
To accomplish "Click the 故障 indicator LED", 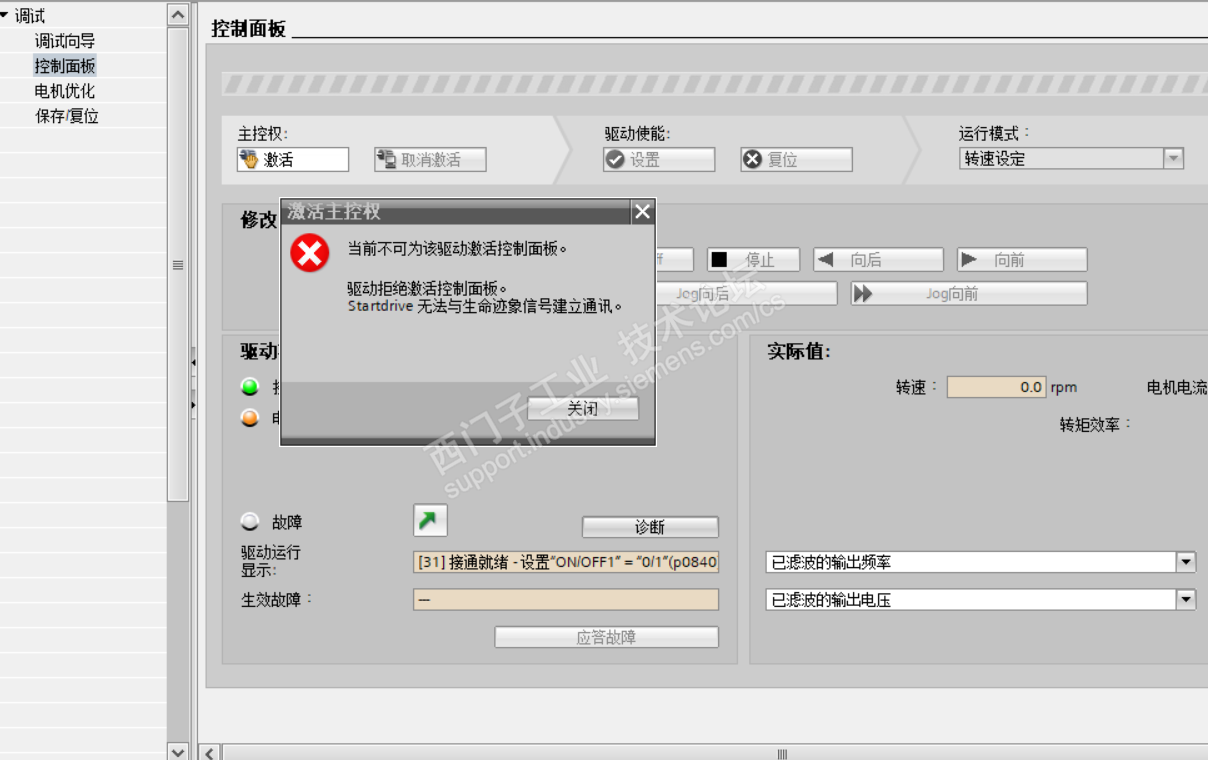I will point(250,521).
